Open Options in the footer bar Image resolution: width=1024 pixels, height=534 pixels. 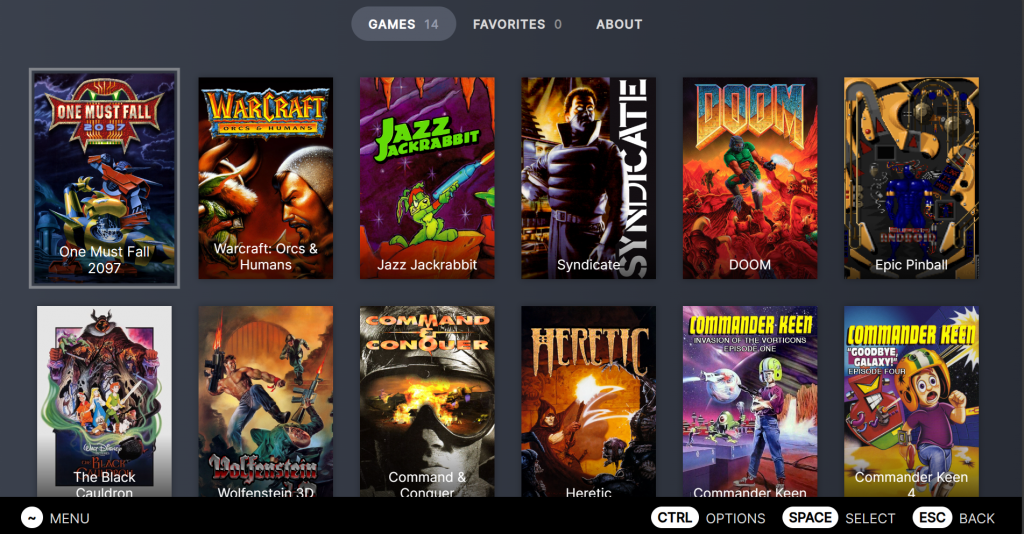[735, 518]
